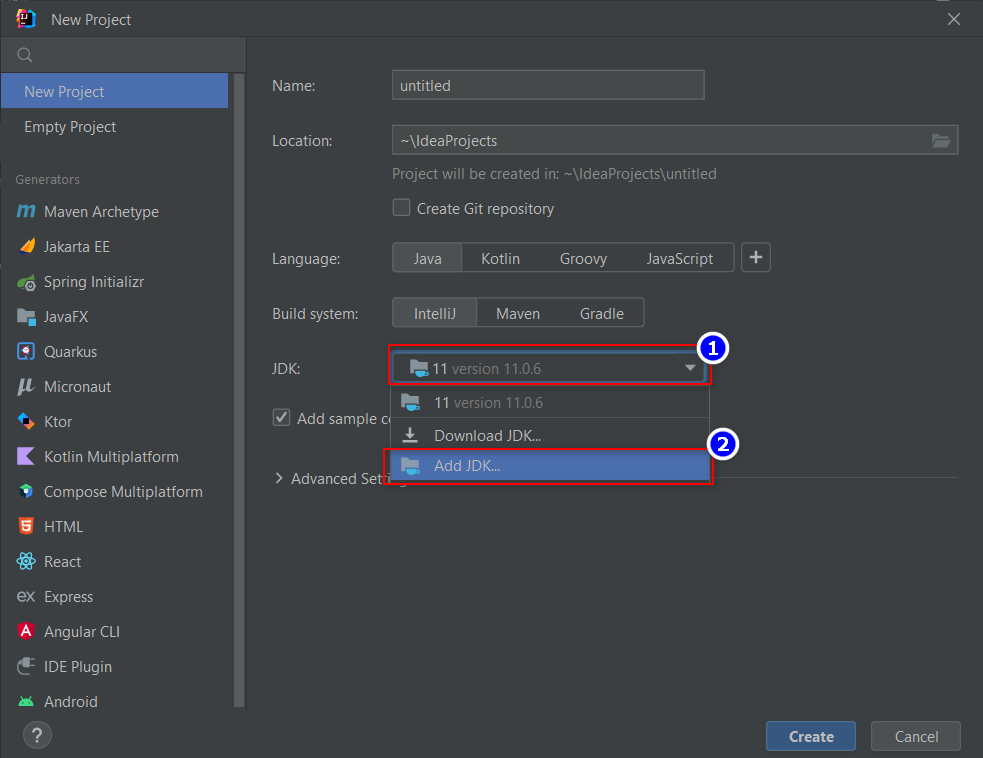Click the Name input field

(548, 85)
